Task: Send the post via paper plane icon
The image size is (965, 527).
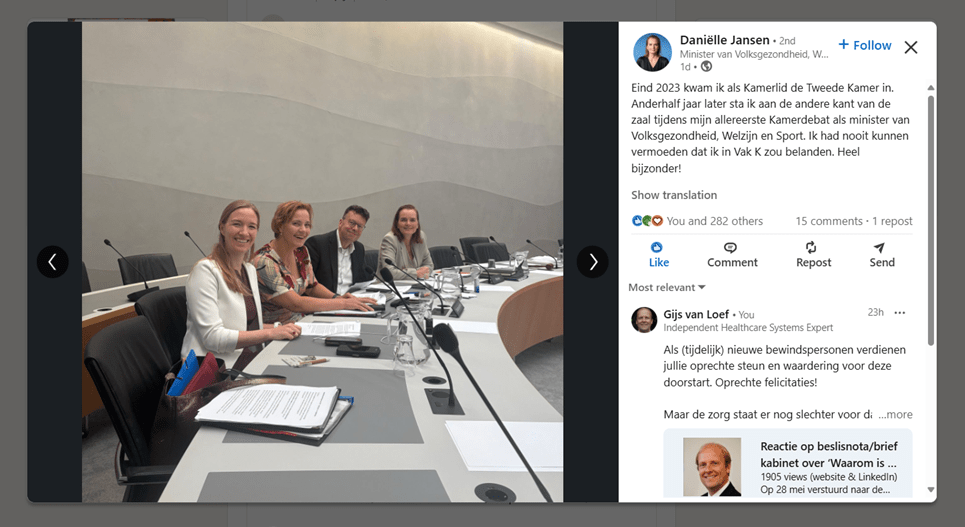Action: click(879, 247)
